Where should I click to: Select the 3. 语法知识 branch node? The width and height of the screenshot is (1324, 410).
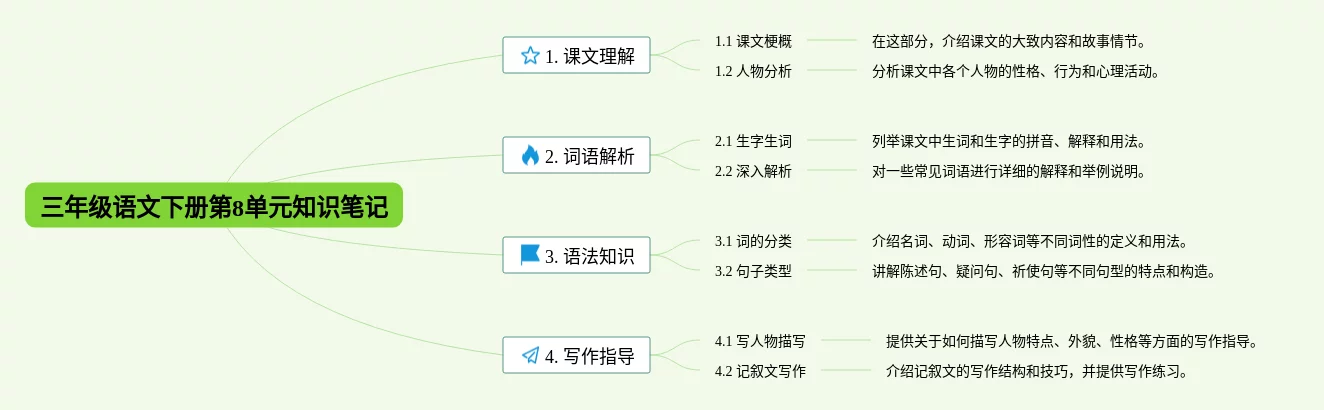click(576, 256)
